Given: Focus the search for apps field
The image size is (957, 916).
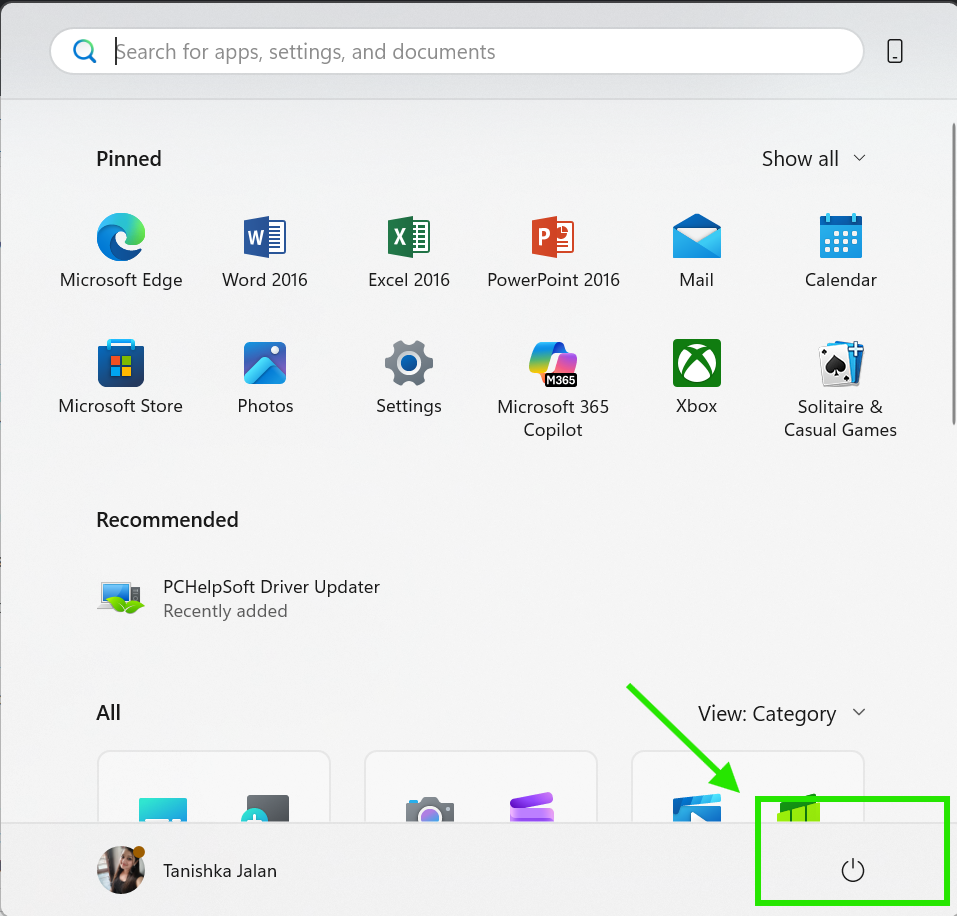Looking at the screenshot, I should [x=457, y=51].
